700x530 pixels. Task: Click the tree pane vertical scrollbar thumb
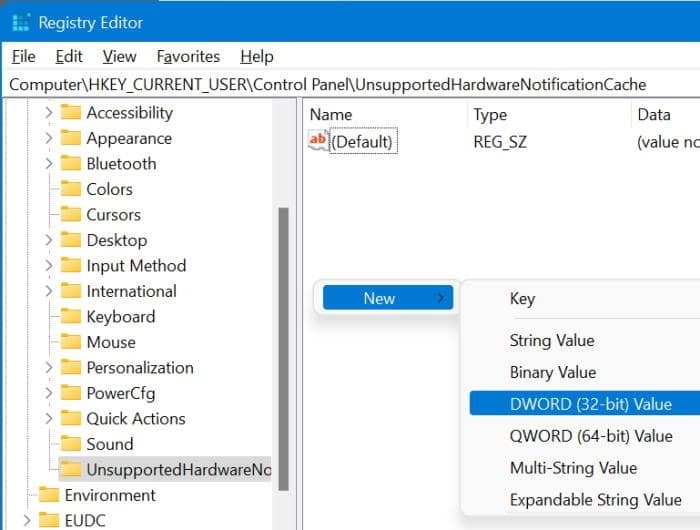coord(283,349)
